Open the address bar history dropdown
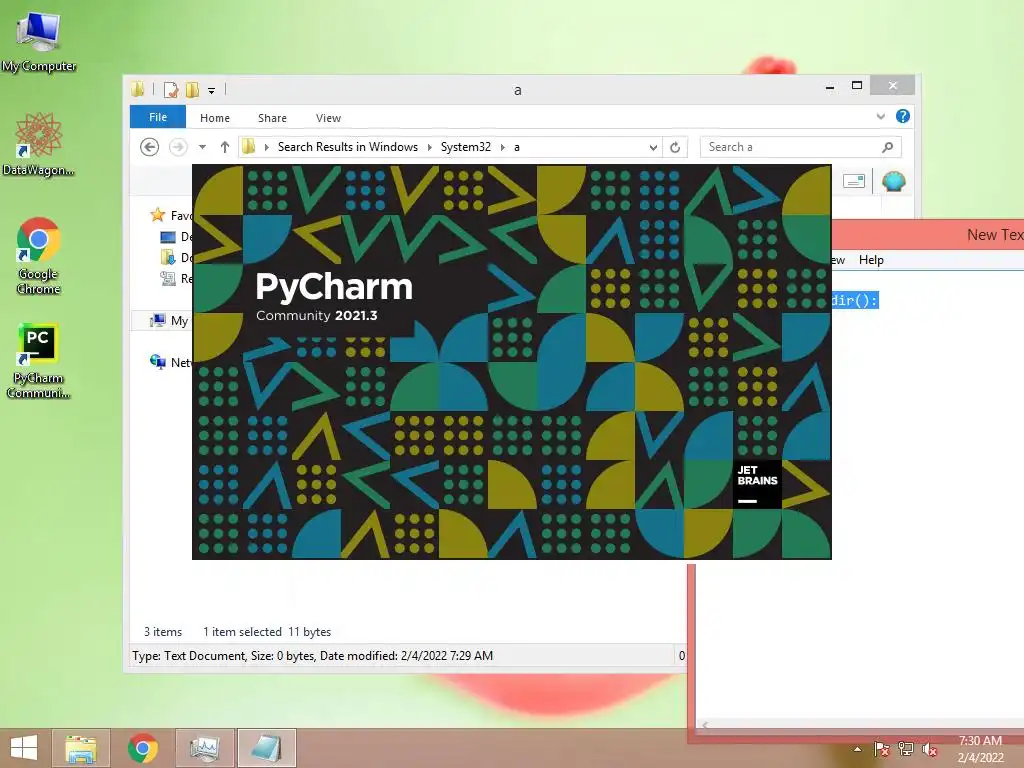1024x768 pixels. (x=653, y=148)
